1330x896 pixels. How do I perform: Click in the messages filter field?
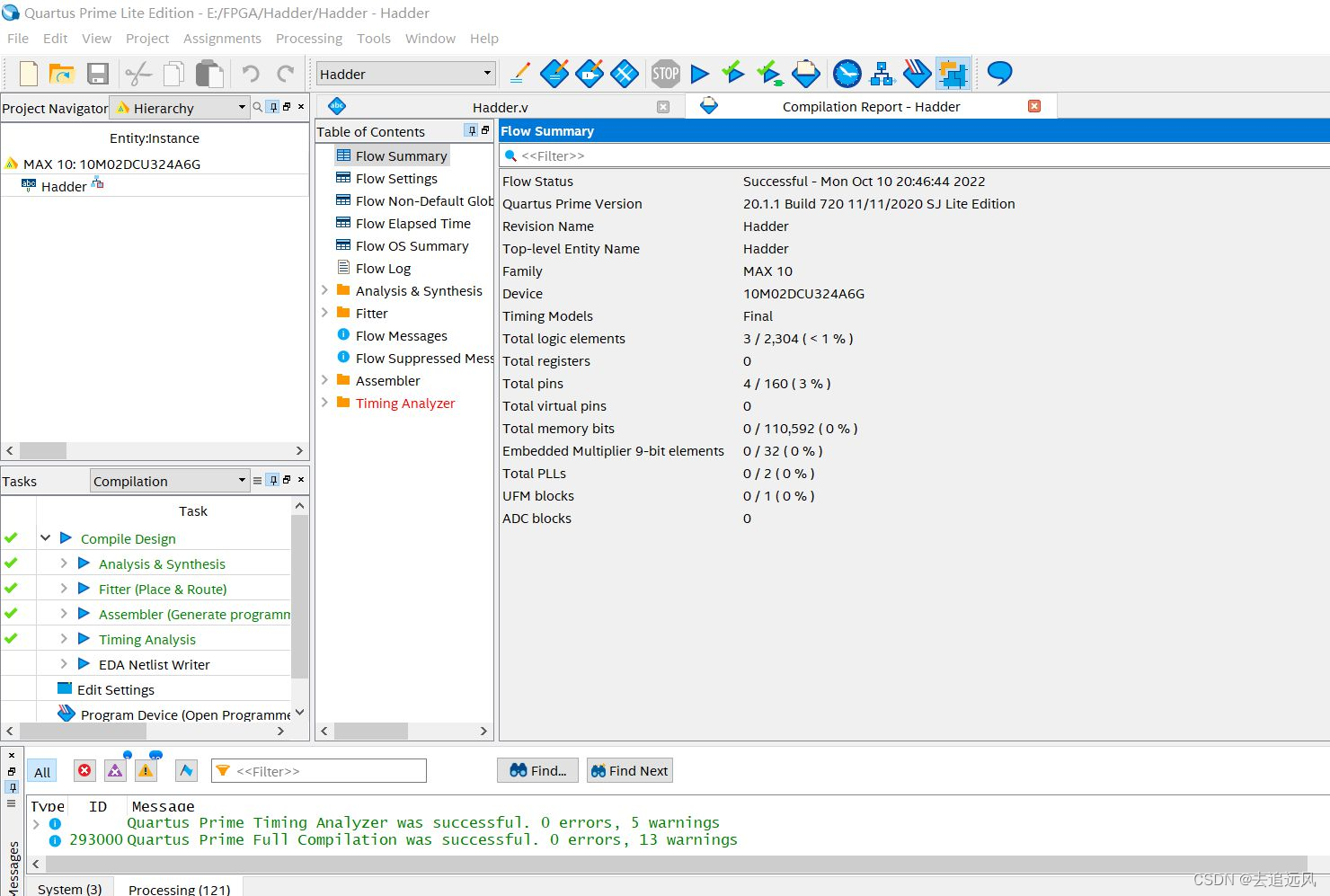click(x=319, y=770)
